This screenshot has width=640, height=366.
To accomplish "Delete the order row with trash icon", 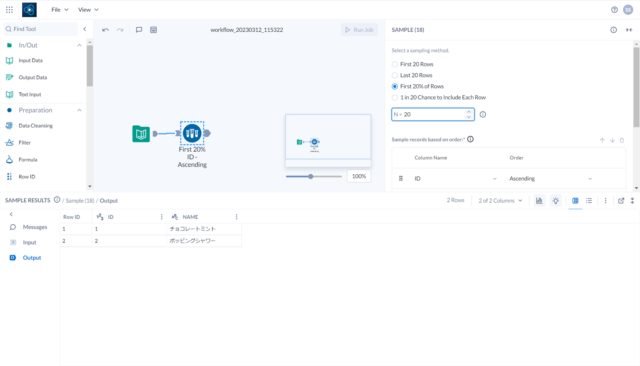I will click(x=622, y=140).
